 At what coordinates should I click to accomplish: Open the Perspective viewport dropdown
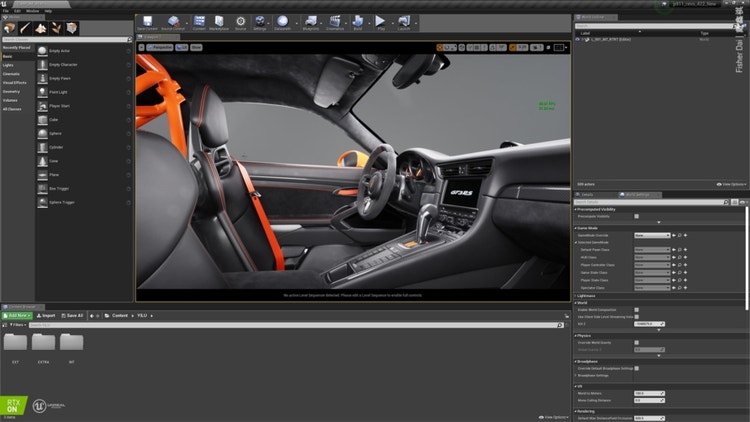click(160, 47)
